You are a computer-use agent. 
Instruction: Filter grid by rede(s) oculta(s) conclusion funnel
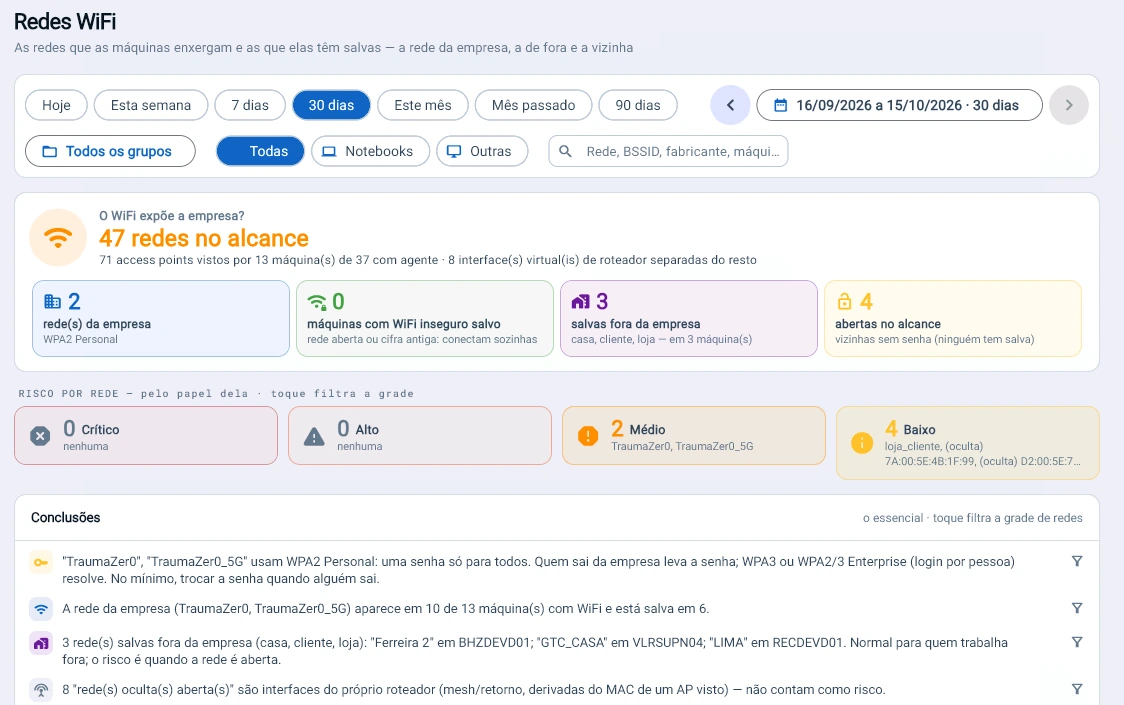pyautogui.click(x=1077, y=689)
